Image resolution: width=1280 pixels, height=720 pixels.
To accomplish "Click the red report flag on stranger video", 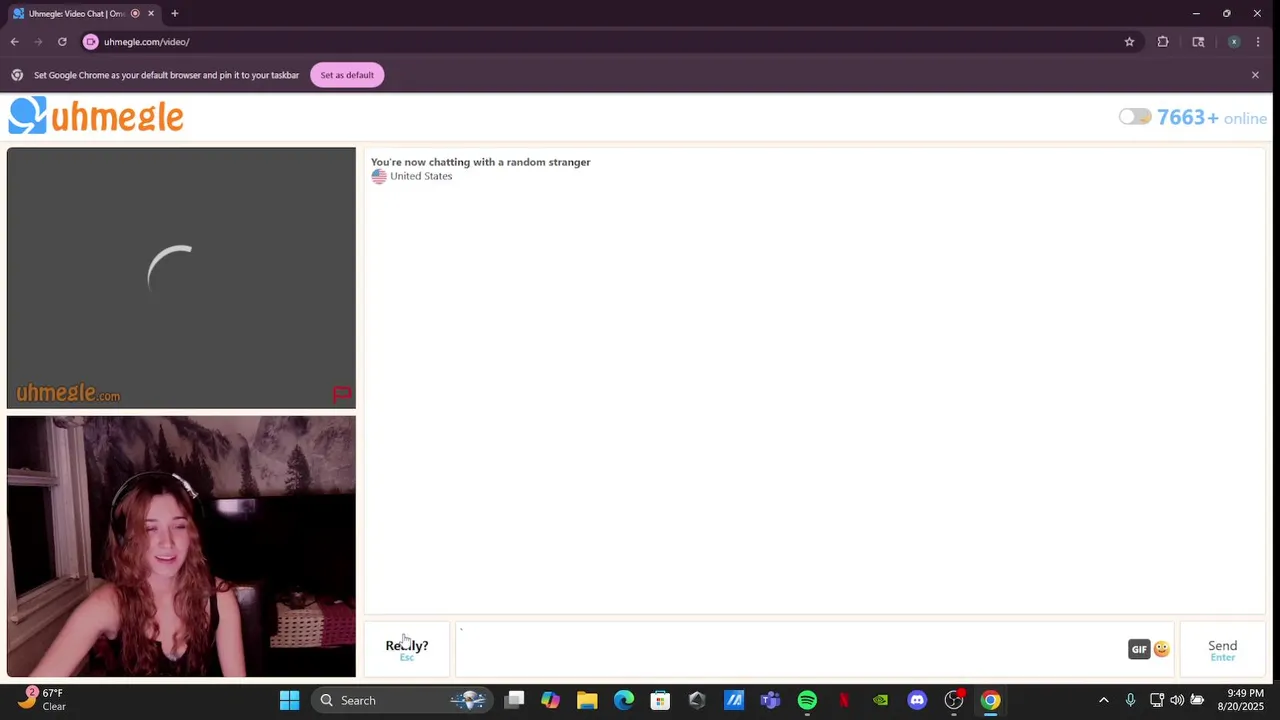I will [342, 394].
